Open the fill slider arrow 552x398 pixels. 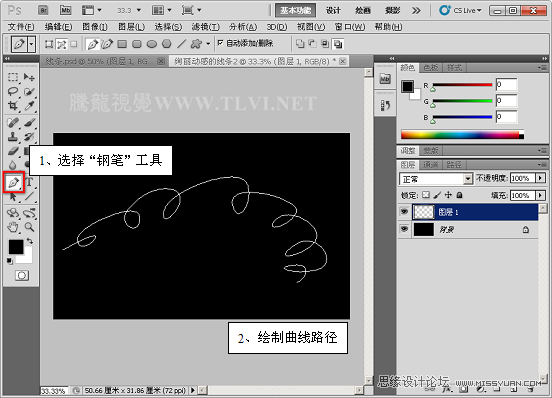pos(540,195)
